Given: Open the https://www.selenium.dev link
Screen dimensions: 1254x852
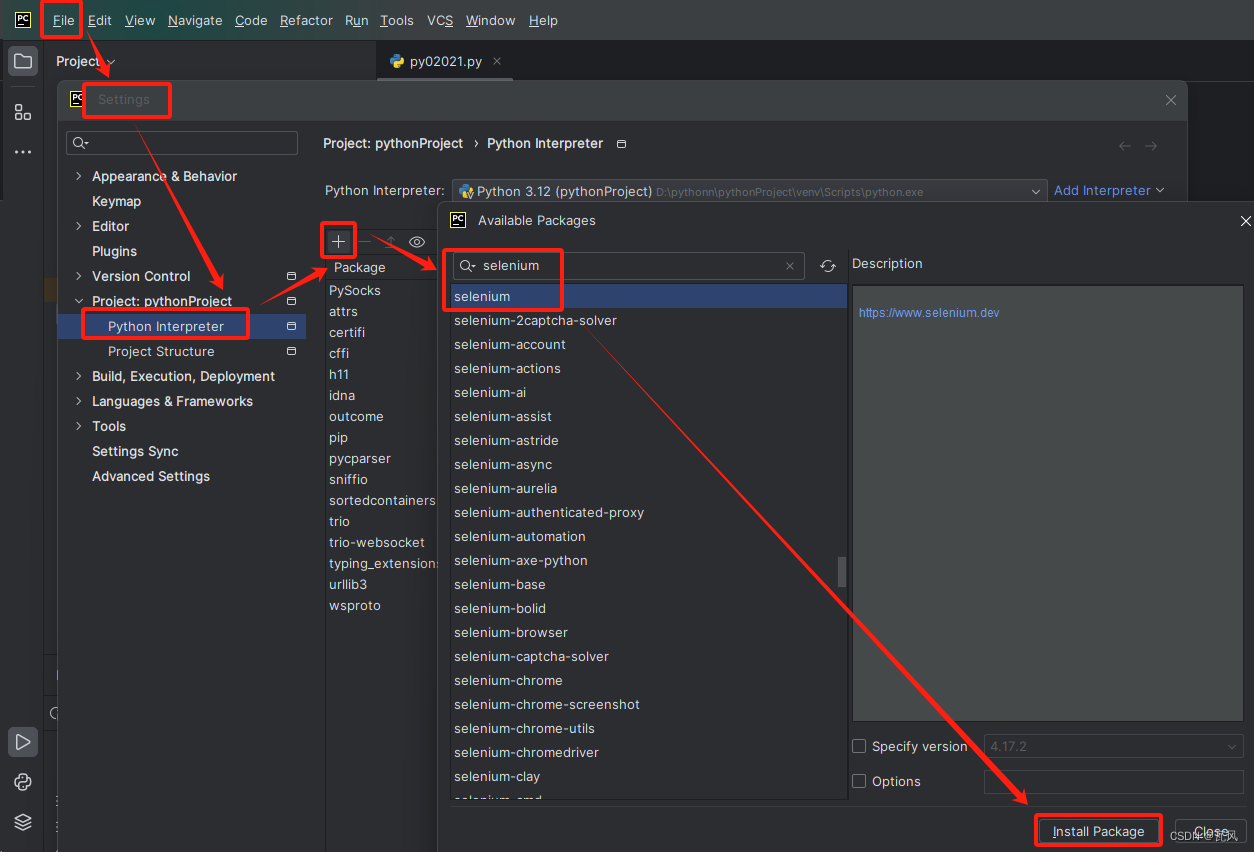Looking at the screenshot, I should point(929,313).
